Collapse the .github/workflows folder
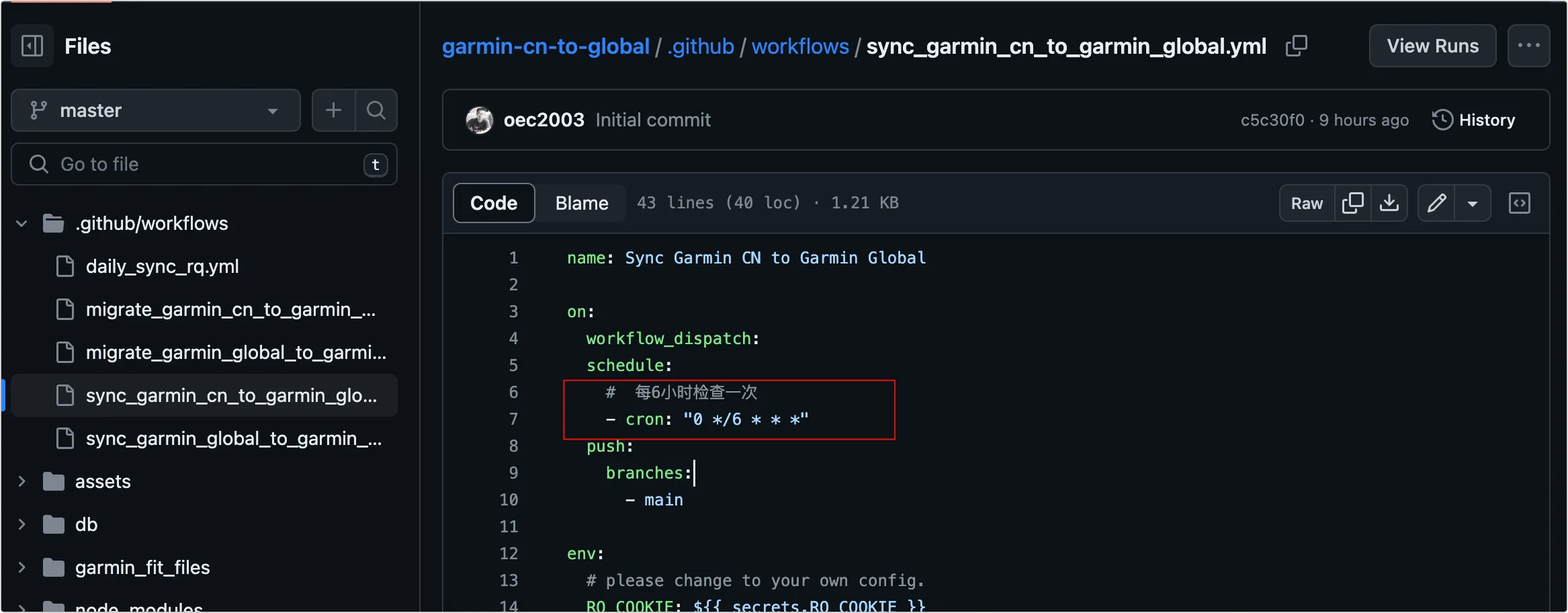 (21, 223)
